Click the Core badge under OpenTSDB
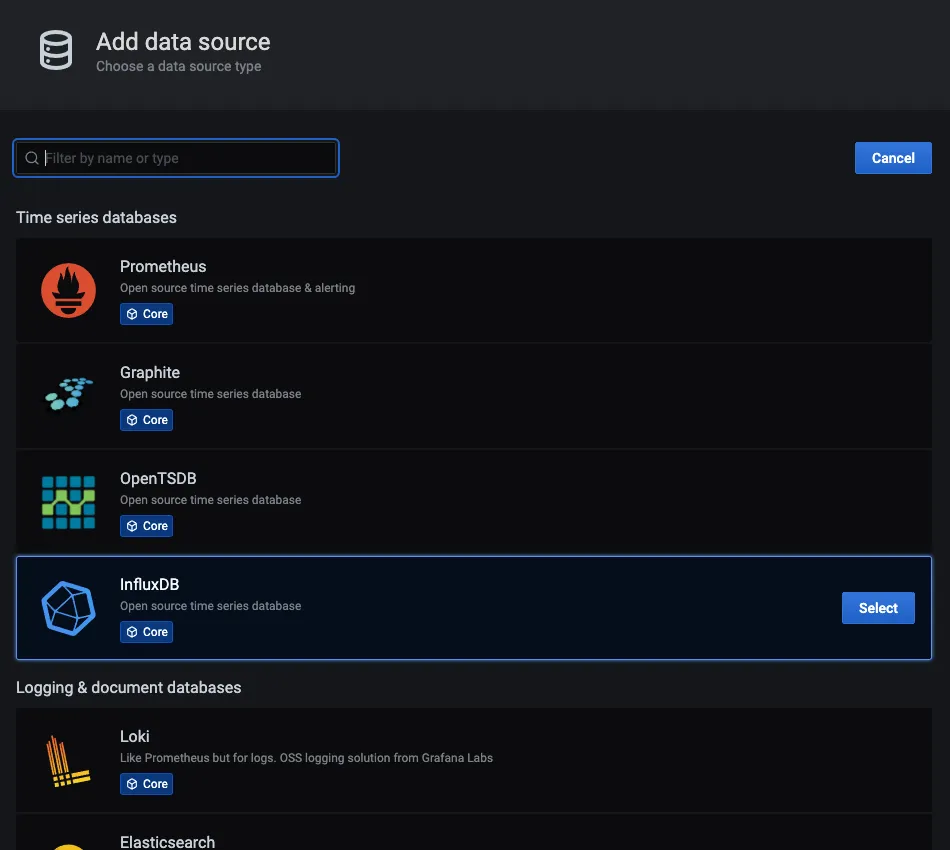The width and height of the screenshot is (950, 850). (146, 526)
